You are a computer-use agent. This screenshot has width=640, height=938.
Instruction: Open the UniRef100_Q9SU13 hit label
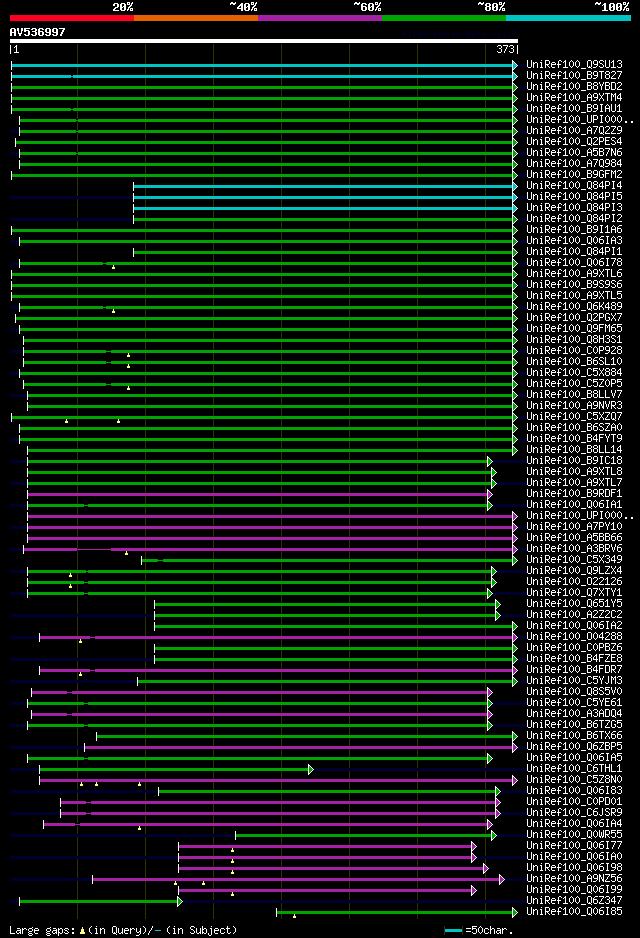(574, 65)
